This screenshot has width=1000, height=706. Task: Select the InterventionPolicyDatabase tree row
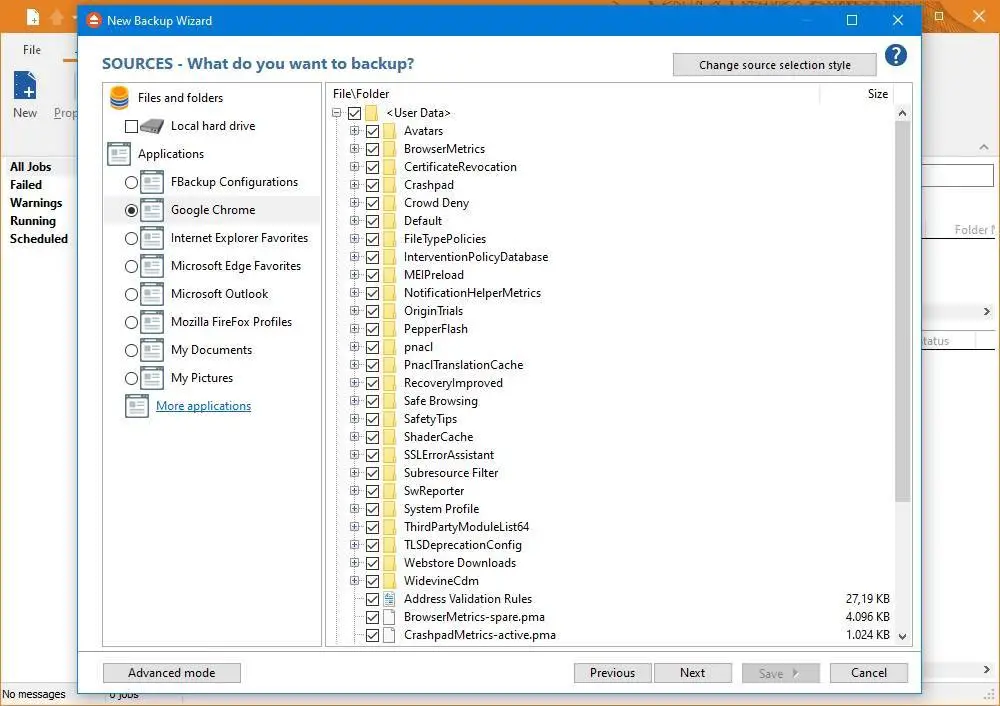coord(476,257)
